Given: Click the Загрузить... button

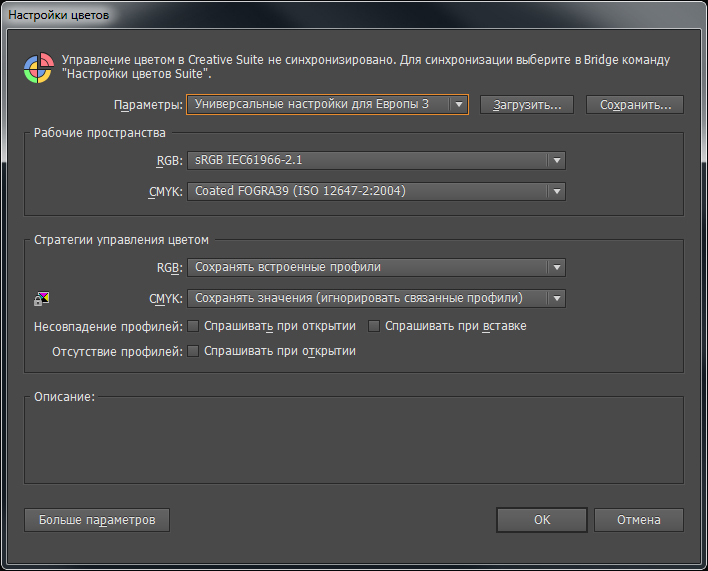Looking at the screenshot, I should pyautogui.click(x=526, y=105).
